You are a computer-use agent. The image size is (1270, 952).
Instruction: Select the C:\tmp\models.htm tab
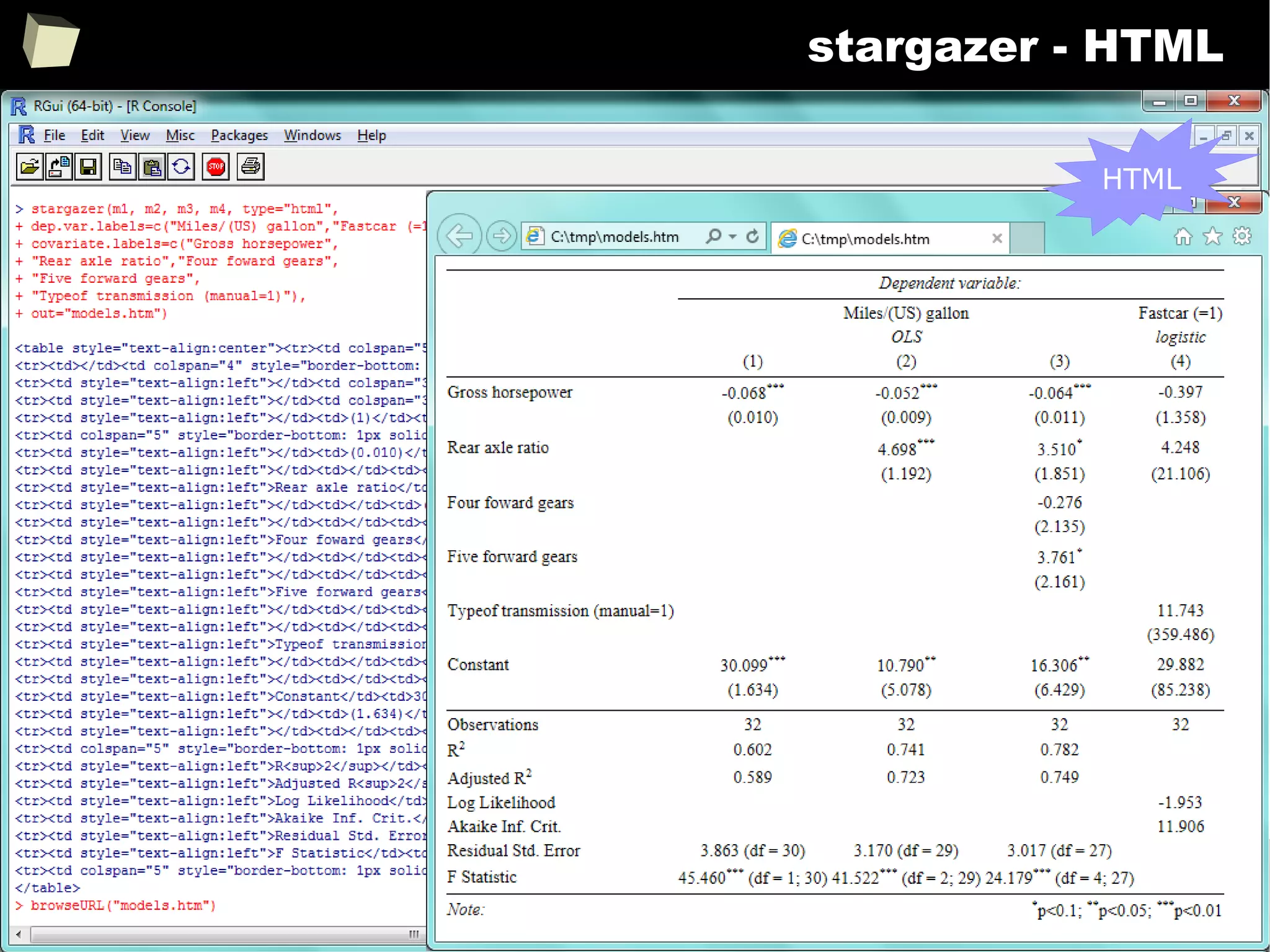(x=890, y=239)
